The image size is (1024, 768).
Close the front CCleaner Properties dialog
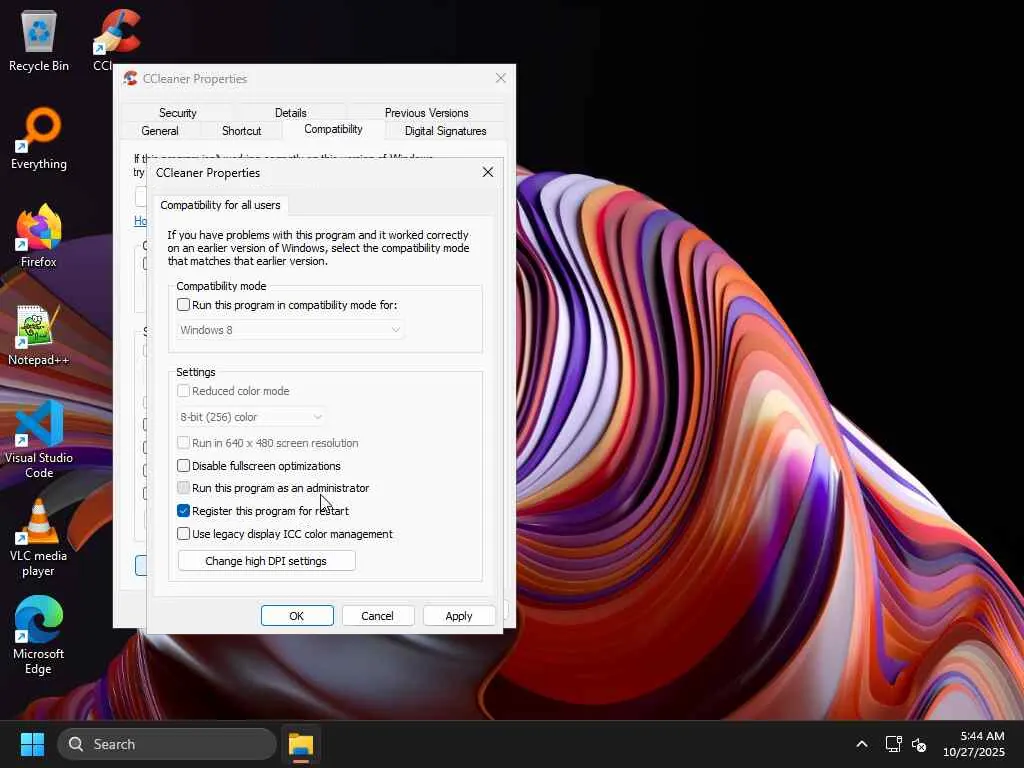tap(488, 172)
